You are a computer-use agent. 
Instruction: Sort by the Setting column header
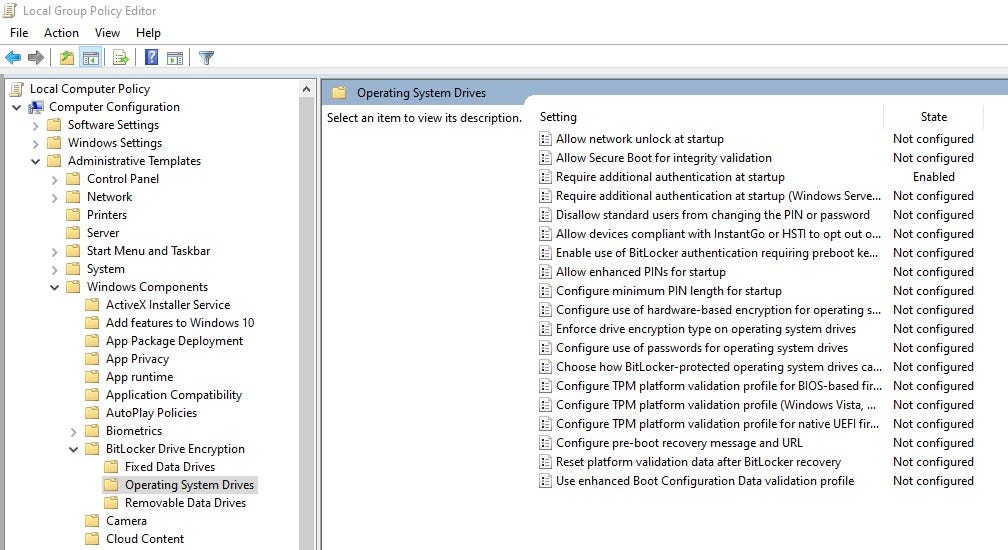coord(558,117)
